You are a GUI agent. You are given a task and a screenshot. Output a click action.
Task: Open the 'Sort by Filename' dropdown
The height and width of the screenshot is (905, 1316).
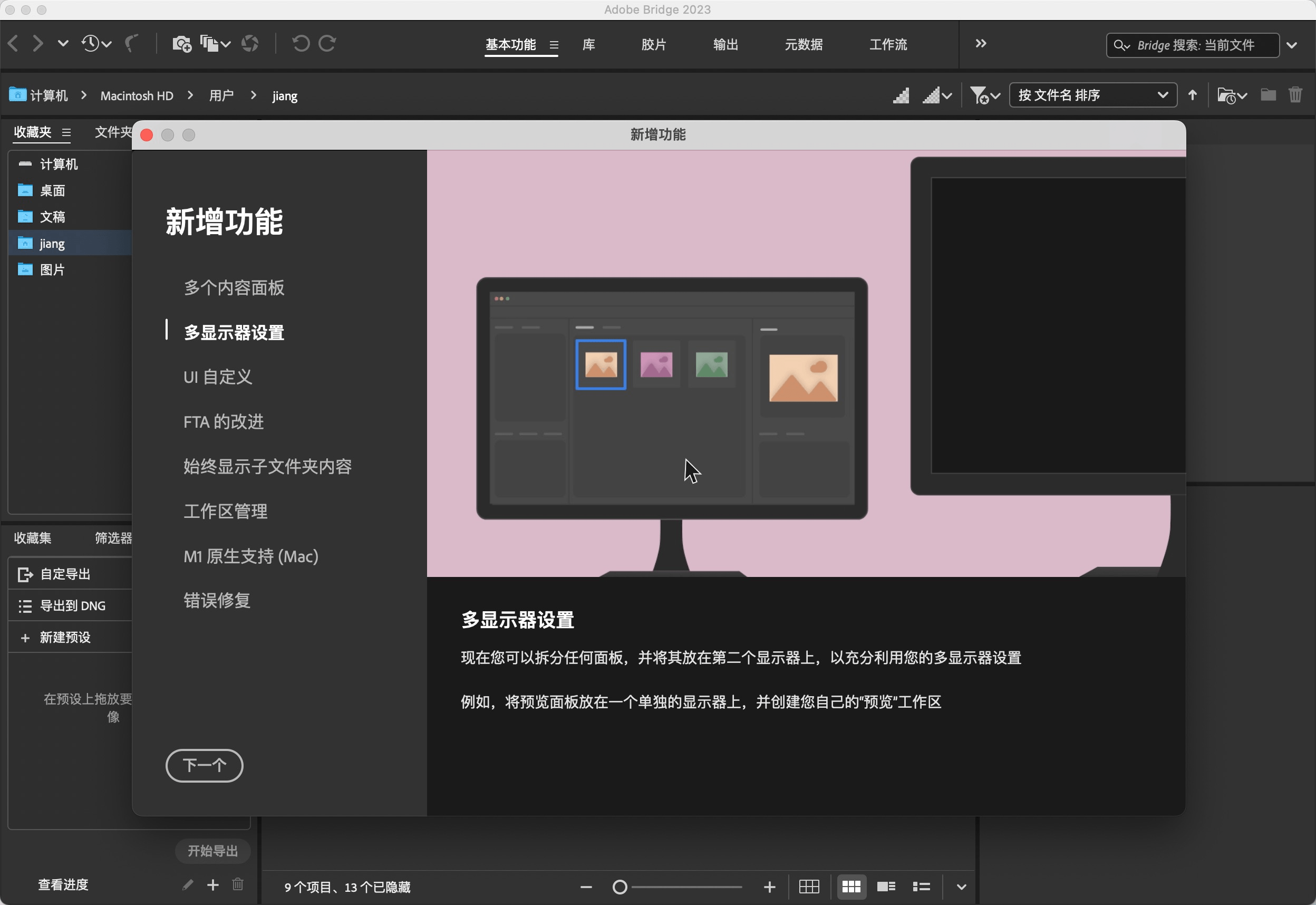(1092, 95)
